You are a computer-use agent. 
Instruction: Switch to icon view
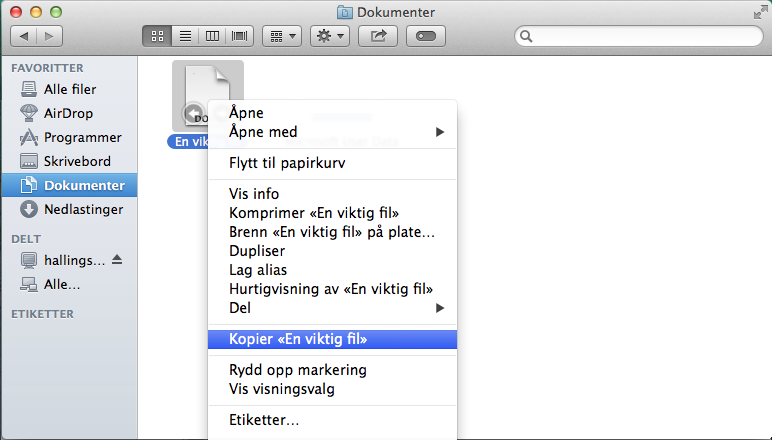(157, 36)
